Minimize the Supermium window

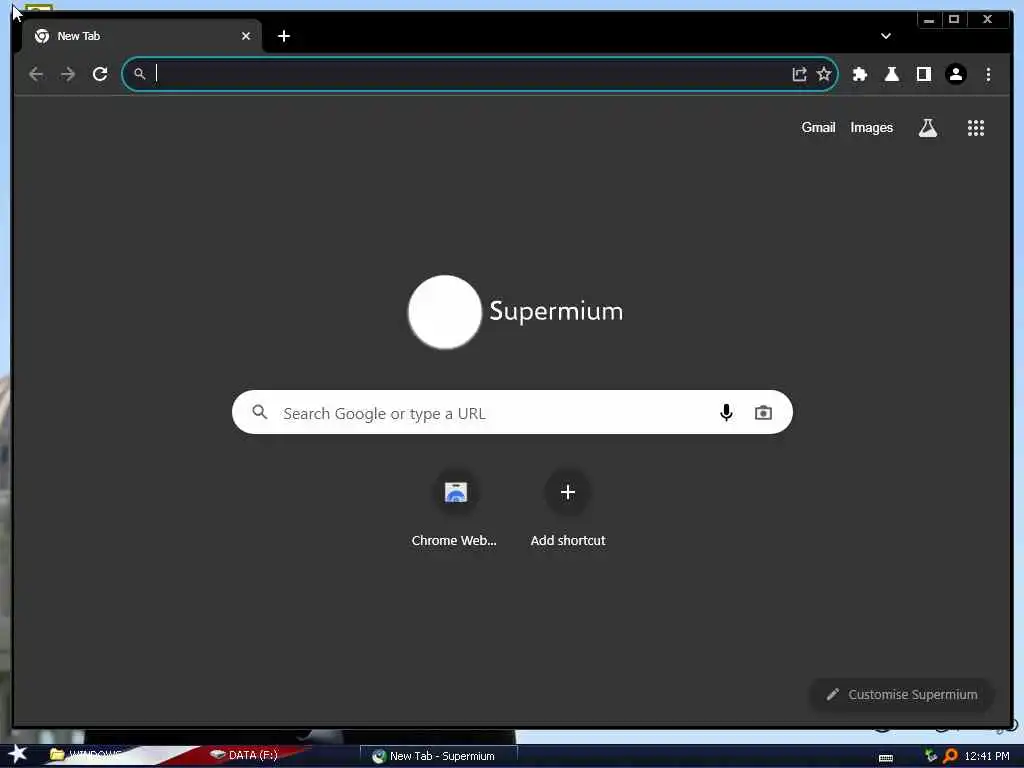[x=929, y=20]
